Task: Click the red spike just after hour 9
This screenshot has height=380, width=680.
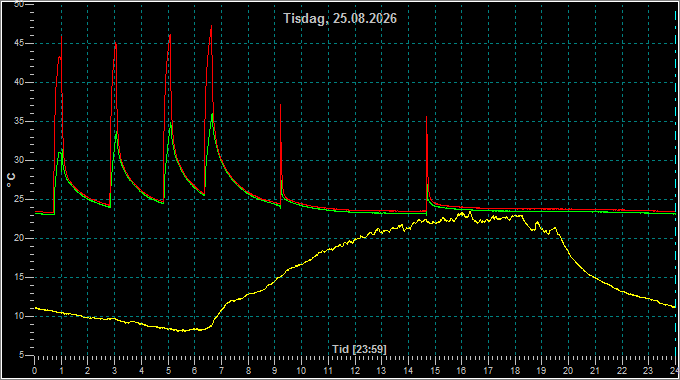Action: click(281, 105)
